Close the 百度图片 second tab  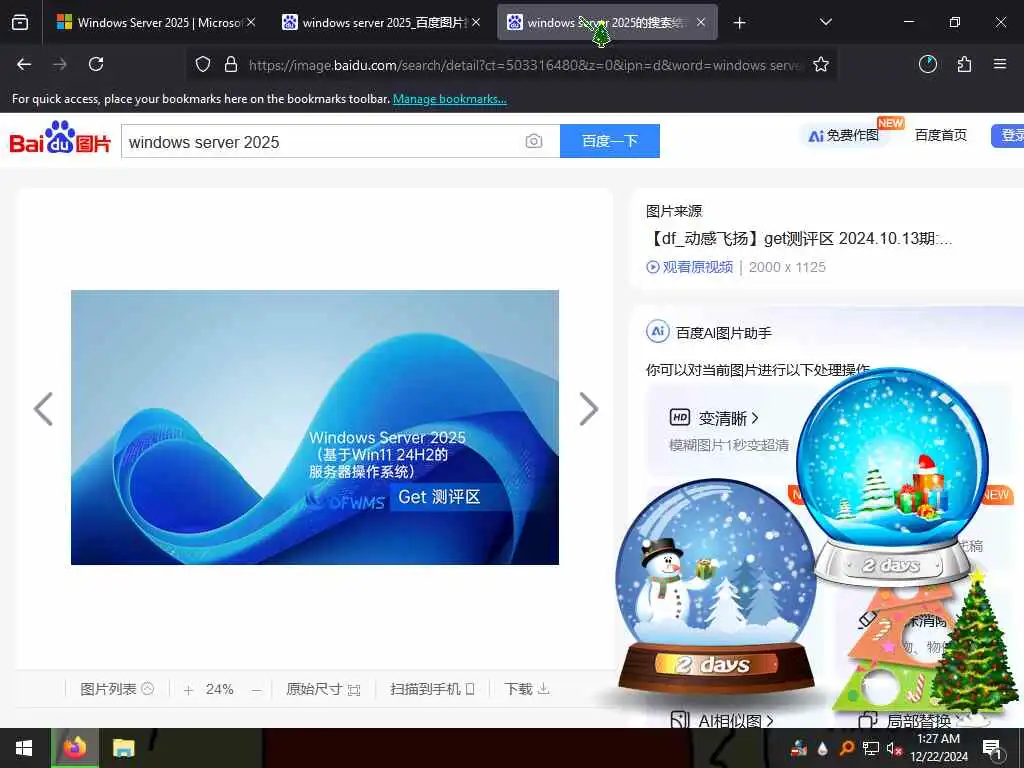click(x=476, y=22)
